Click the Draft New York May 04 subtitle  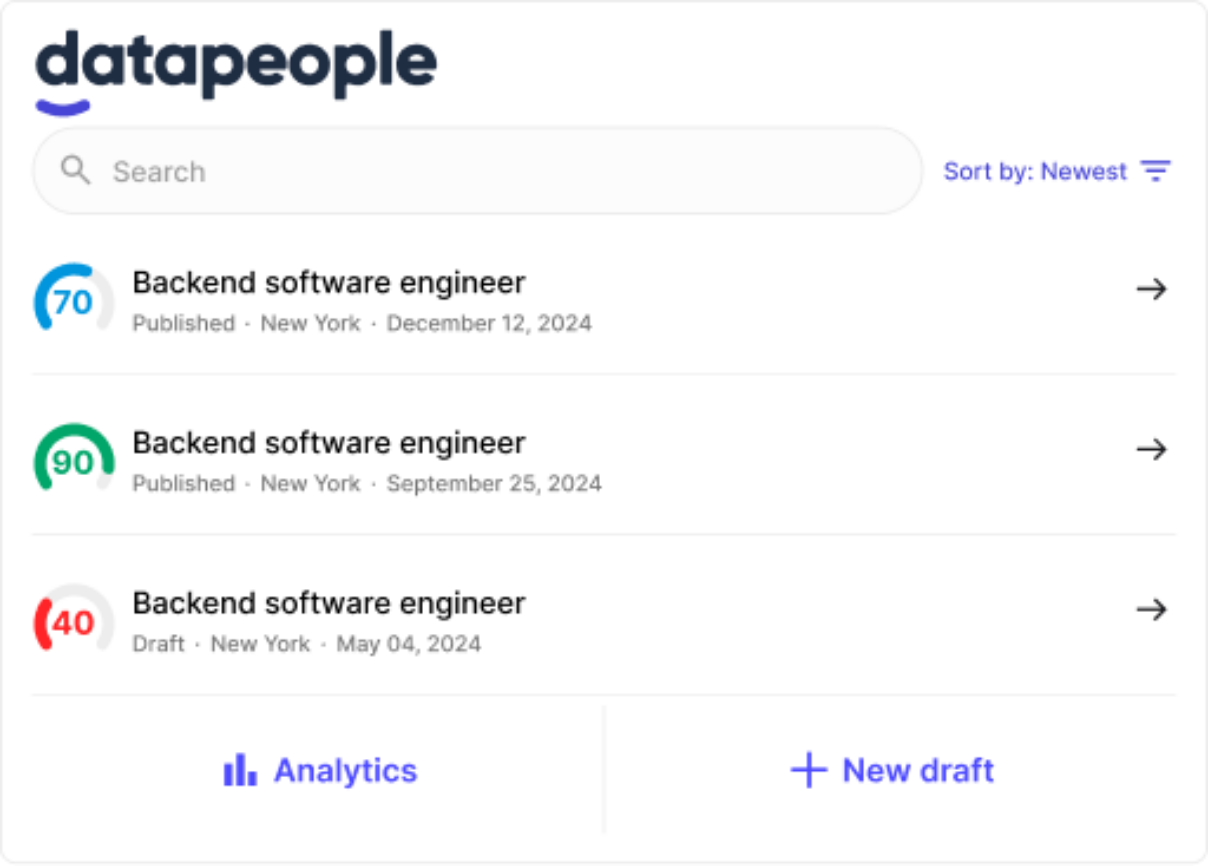point(307,643)
